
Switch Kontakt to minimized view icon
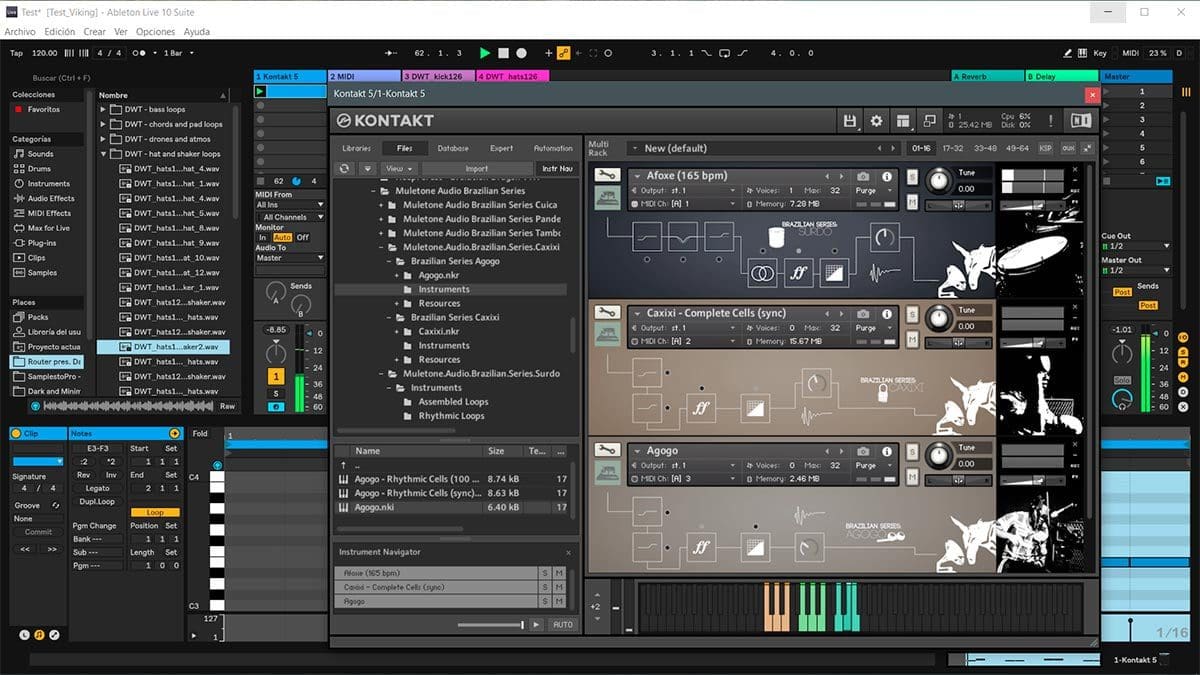(930, 121)
